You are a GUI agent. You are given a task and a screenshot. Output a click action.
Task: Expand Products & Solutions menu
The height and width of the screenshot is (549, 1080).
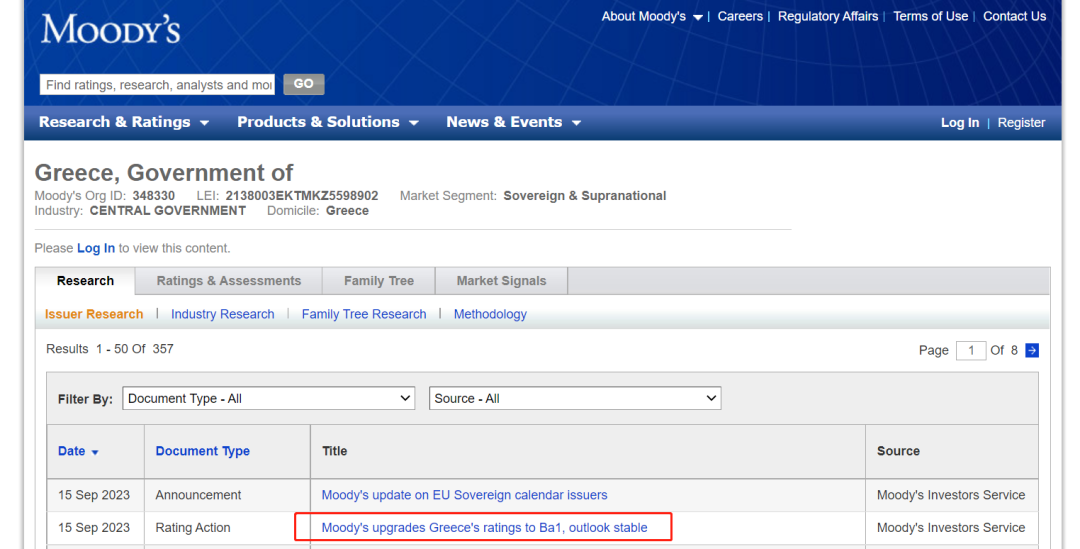pyautogui.click(x=328, y=122)
